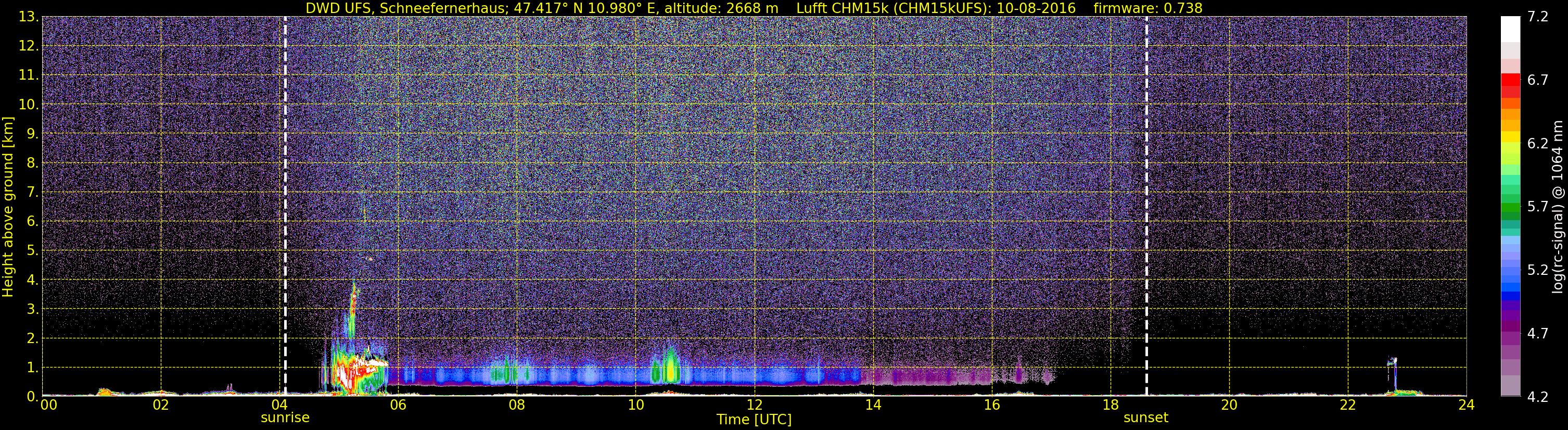Viewport: 1568px width, 430px height.
Task: Click the white dashed sunset marker line
Action: coord(1146,206)
